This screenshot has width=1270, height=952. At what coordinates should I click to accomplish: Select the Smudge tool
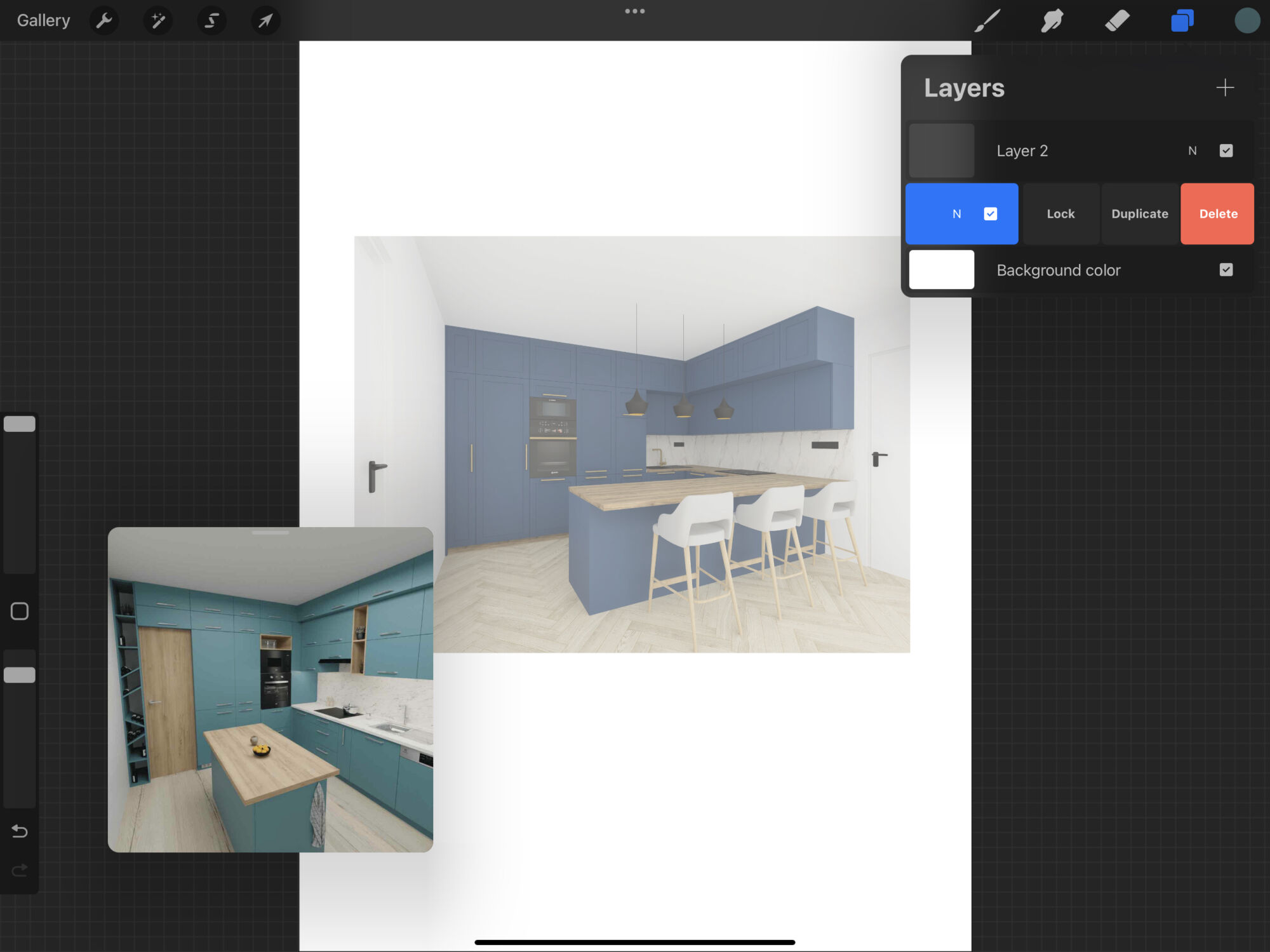tap(1052, 20)
